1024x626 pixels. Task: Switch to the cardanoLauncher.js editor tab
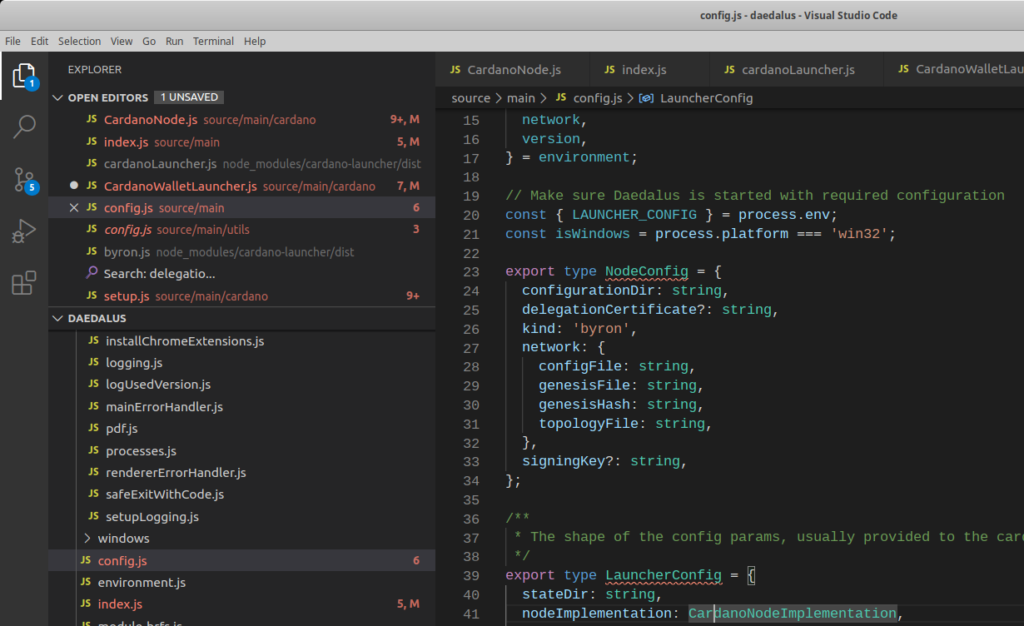795,69
